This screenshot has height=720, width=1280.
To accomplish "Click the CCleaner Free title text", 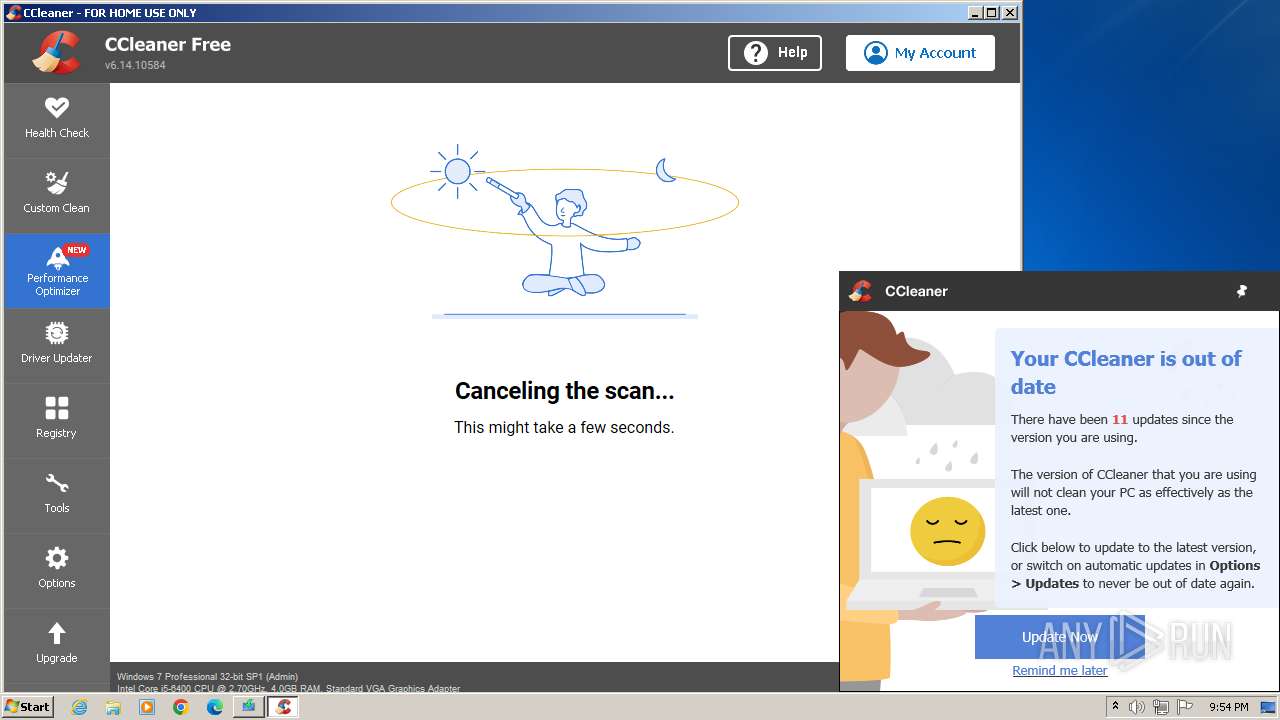I will (168, 44).
